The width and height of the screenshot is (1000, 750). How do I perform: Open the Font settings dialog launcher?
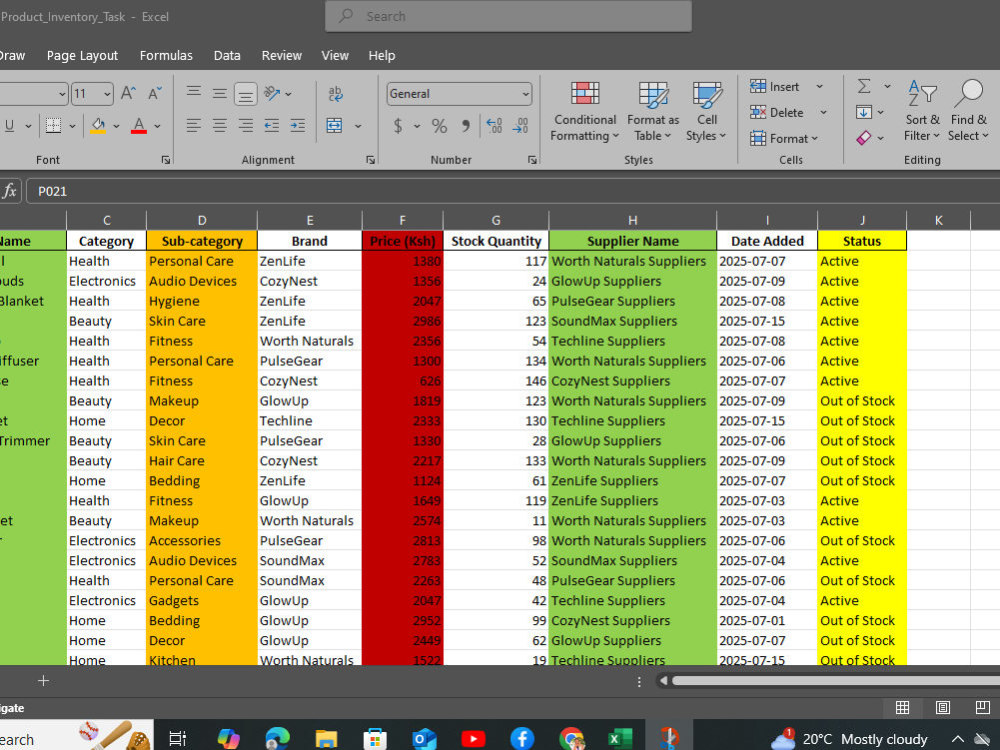click(x=166, y=160)
